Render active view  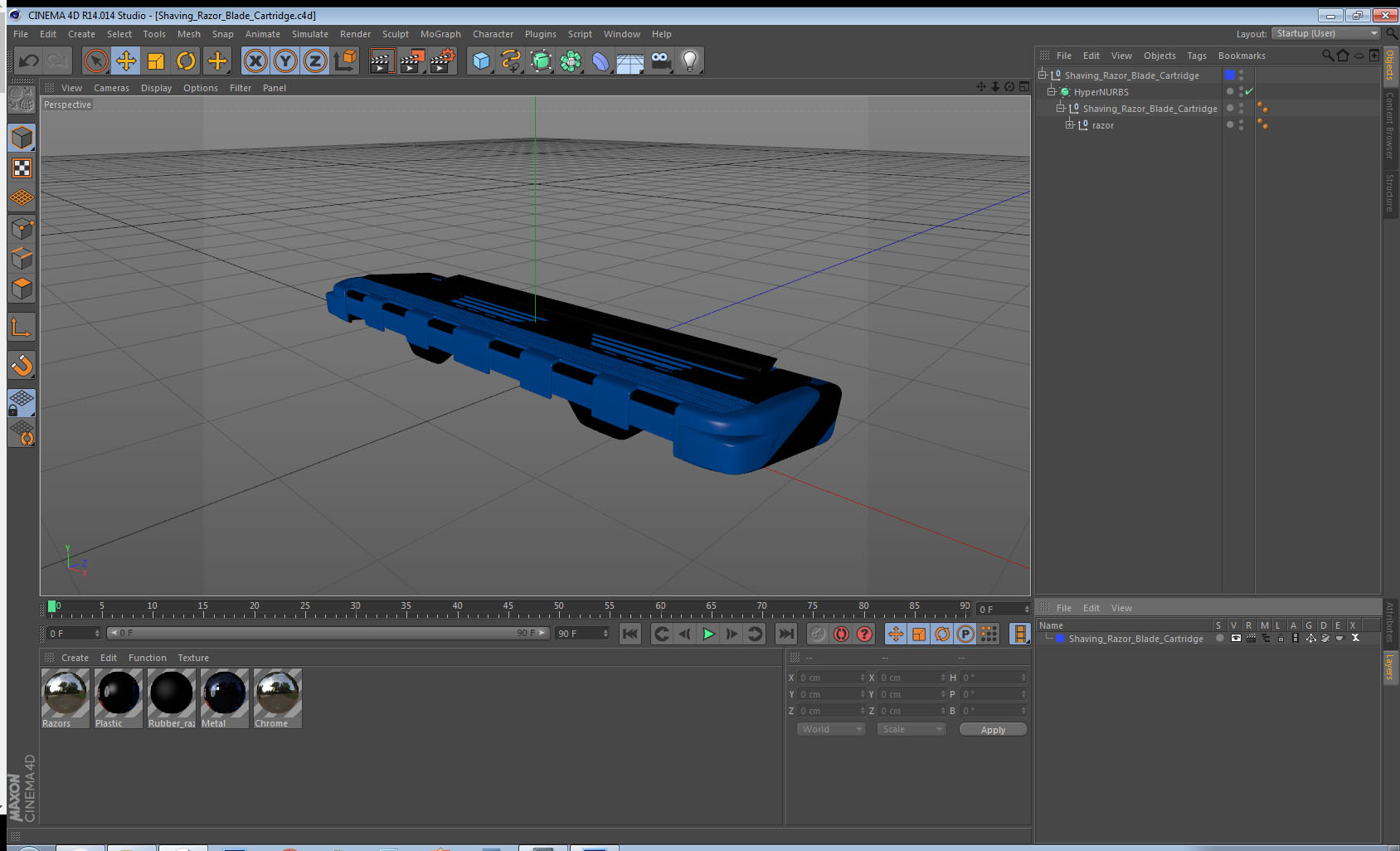pos(381,61)
